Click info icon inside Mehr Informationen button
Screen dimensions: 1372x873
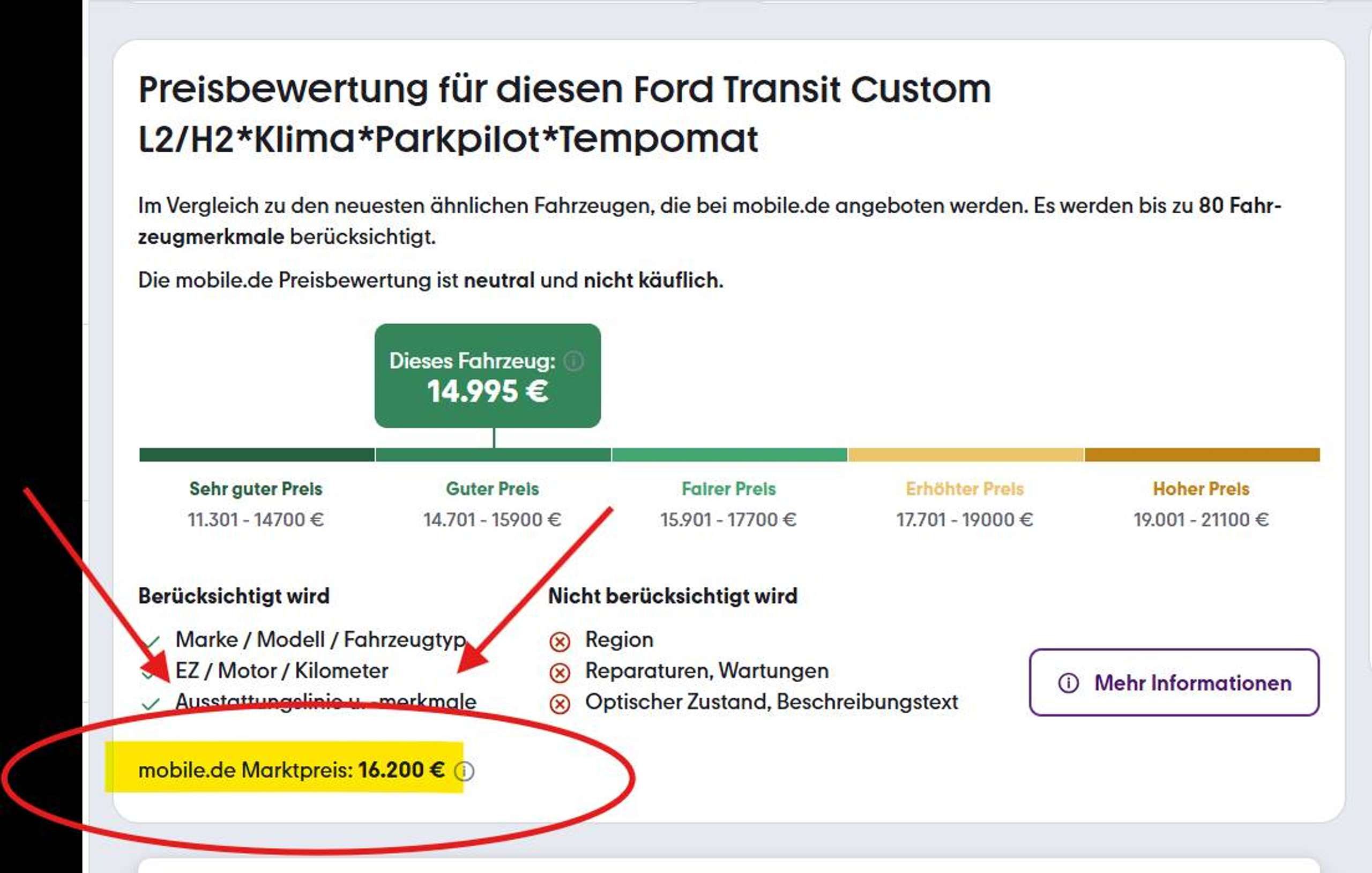1068,683
